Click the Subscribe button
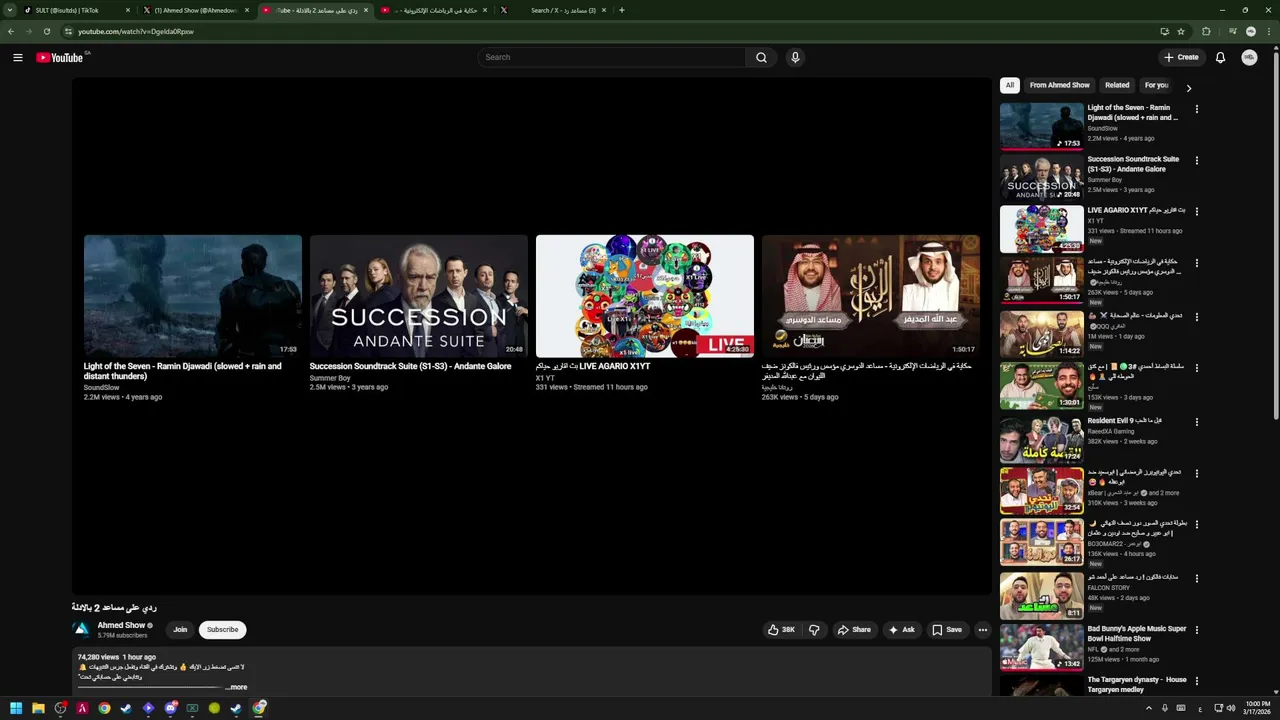This screenshot has width=1280, height=720. click(x=222, y=630)
